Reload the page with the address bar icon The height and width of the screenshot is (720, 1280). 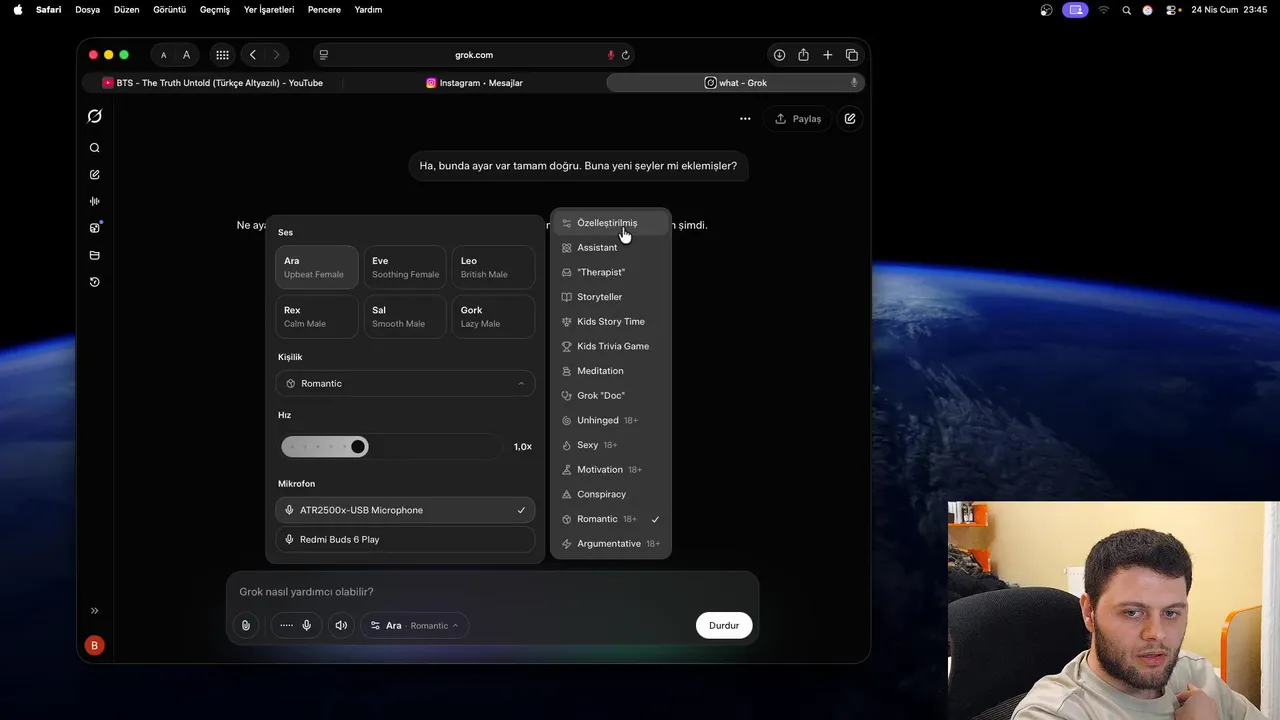point(626,55)
